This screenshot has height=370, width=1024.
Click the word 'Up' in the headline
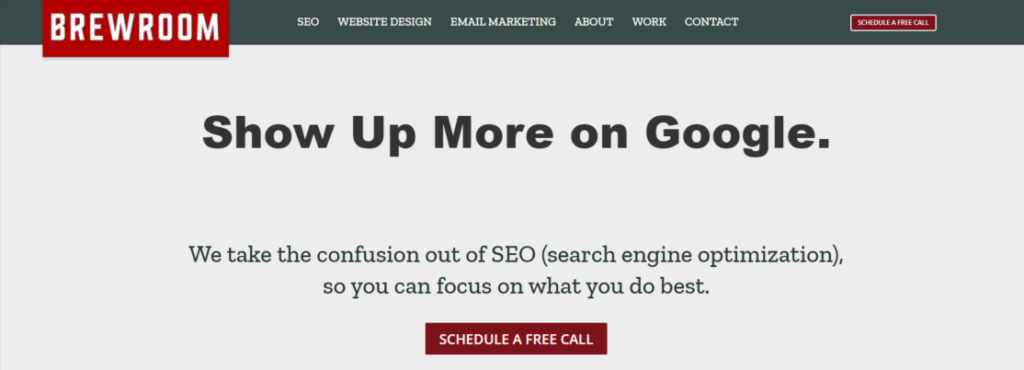tap(383, 134)
